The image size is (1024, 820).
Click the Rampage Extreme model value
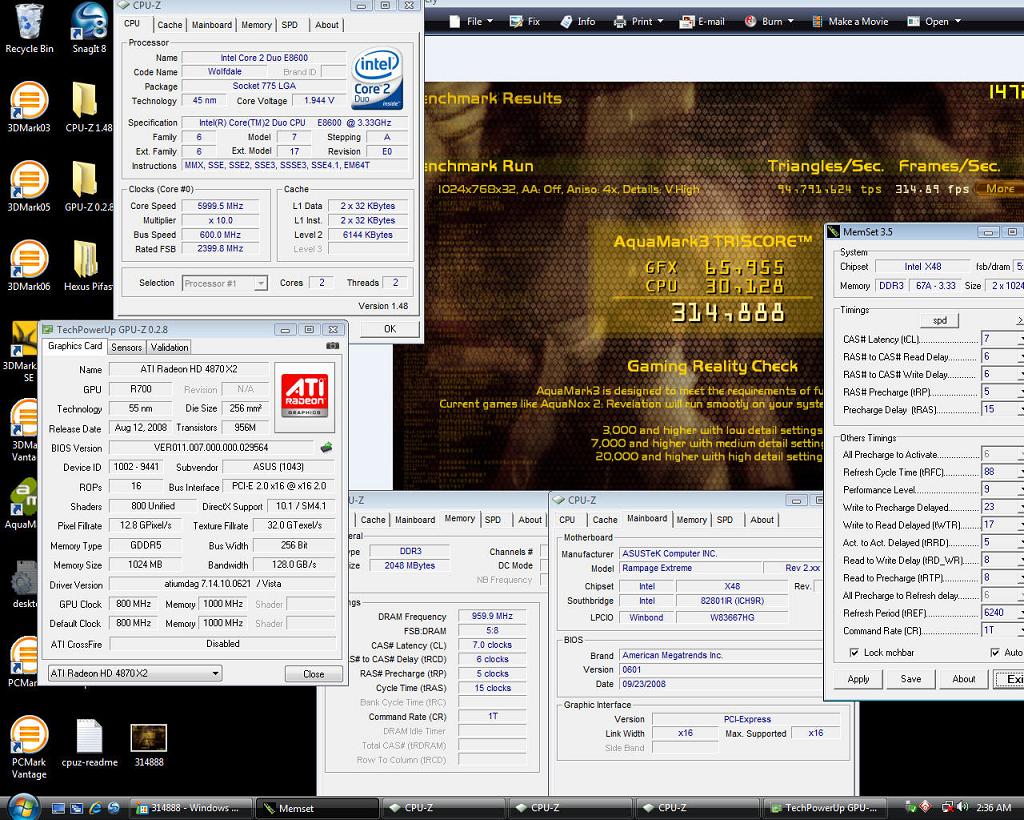[689, 568]
